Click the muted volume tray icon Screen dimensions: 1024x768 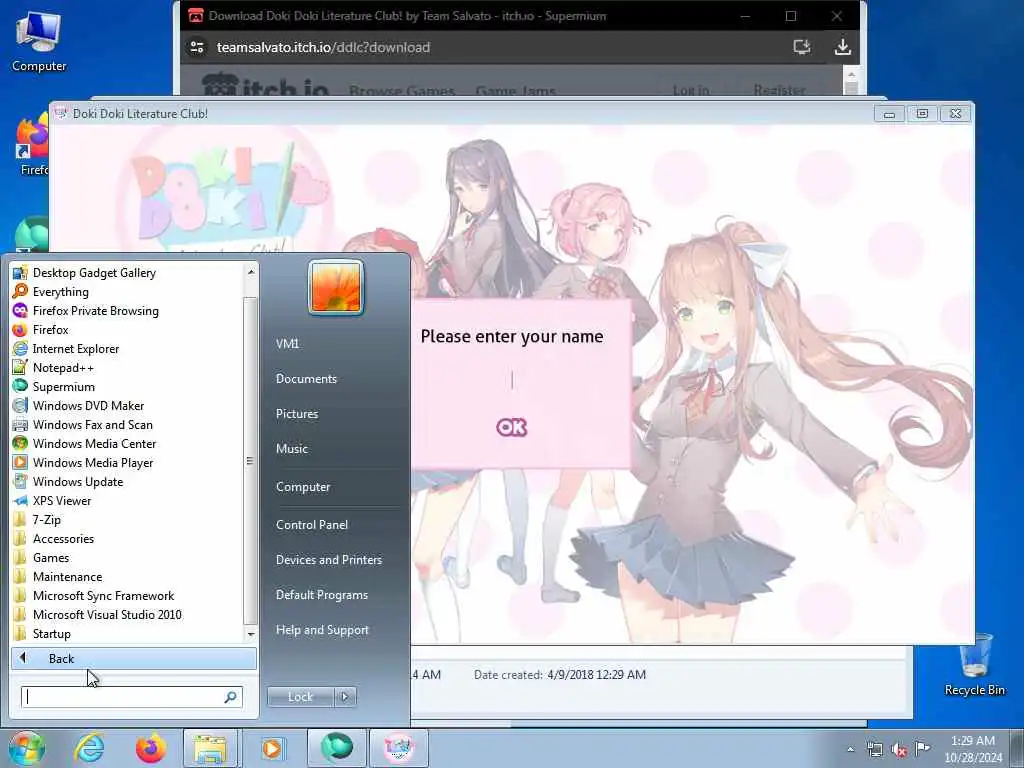899,750
